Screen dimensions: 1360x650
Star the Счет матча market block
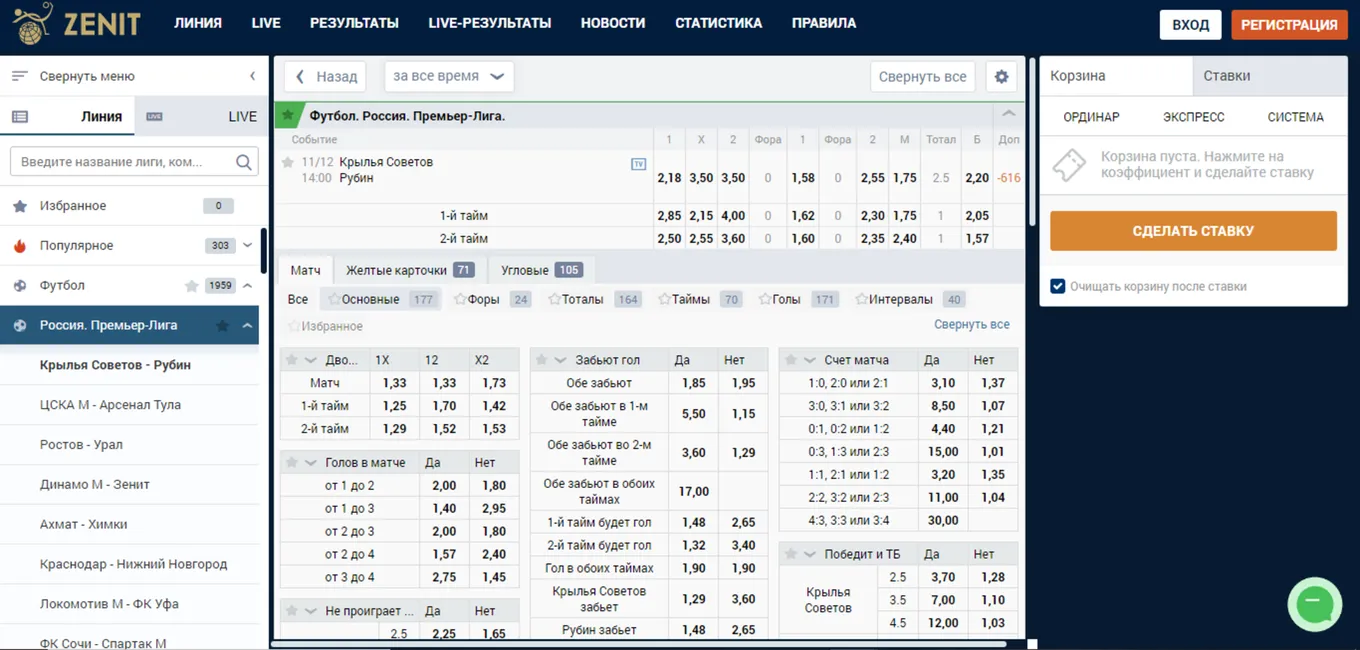791,360
